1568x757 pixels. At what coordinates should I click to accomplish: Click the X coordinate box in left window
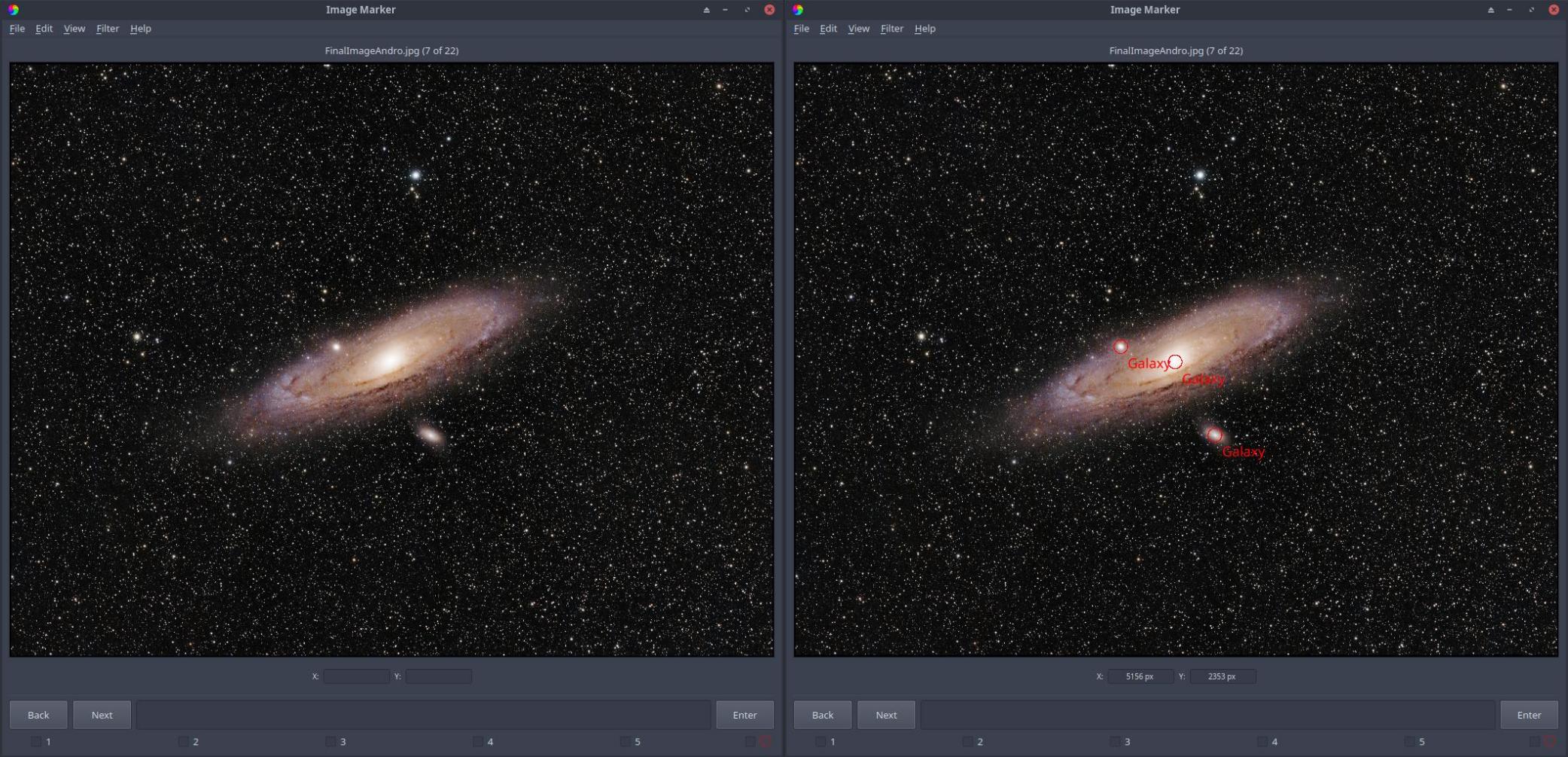pyautogui.click(x=356, y=676)
